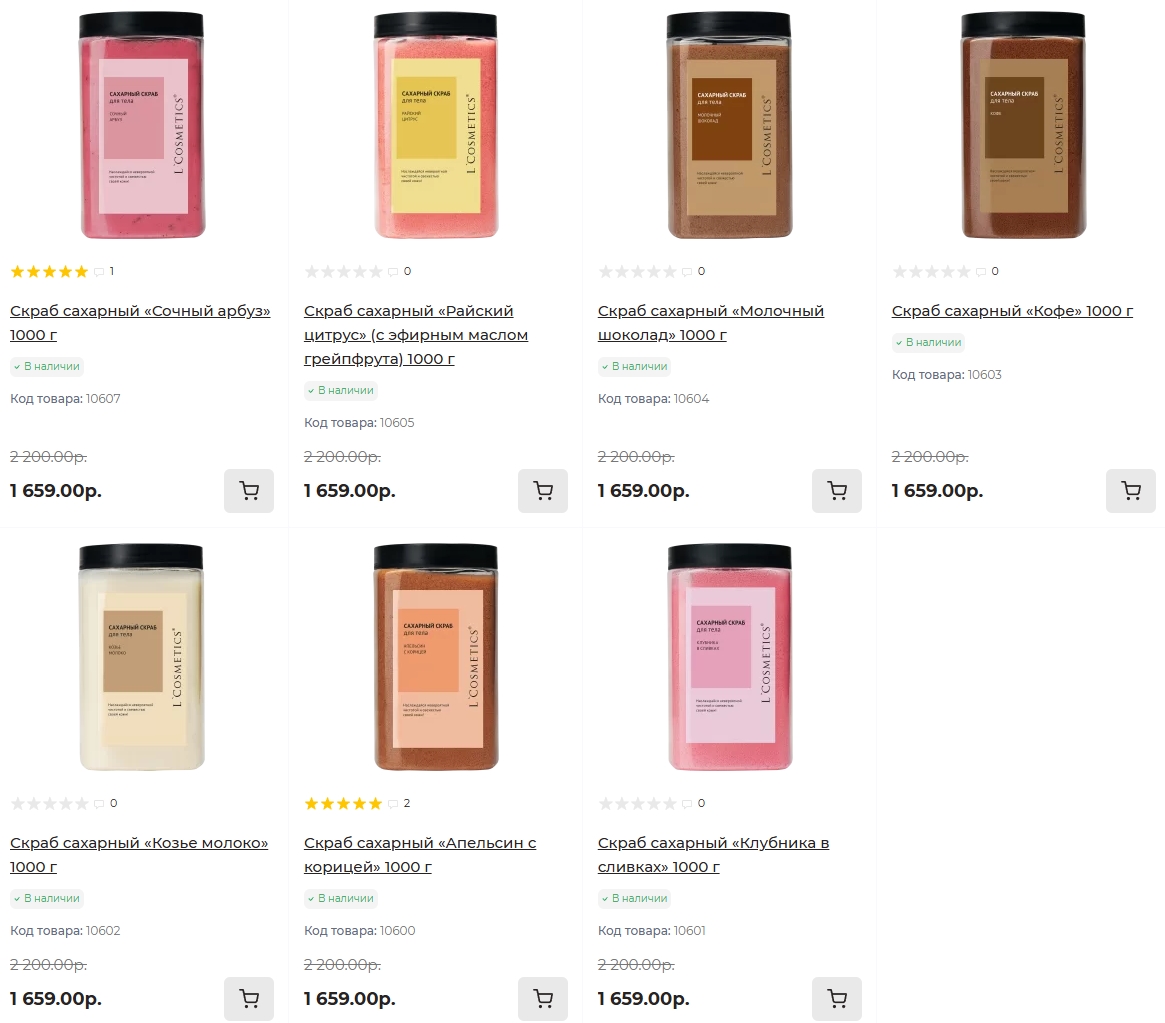Add «Козье молоко» scrub to cart
Viewport: 1165px width, 1023px height.
tap(249, 999)
